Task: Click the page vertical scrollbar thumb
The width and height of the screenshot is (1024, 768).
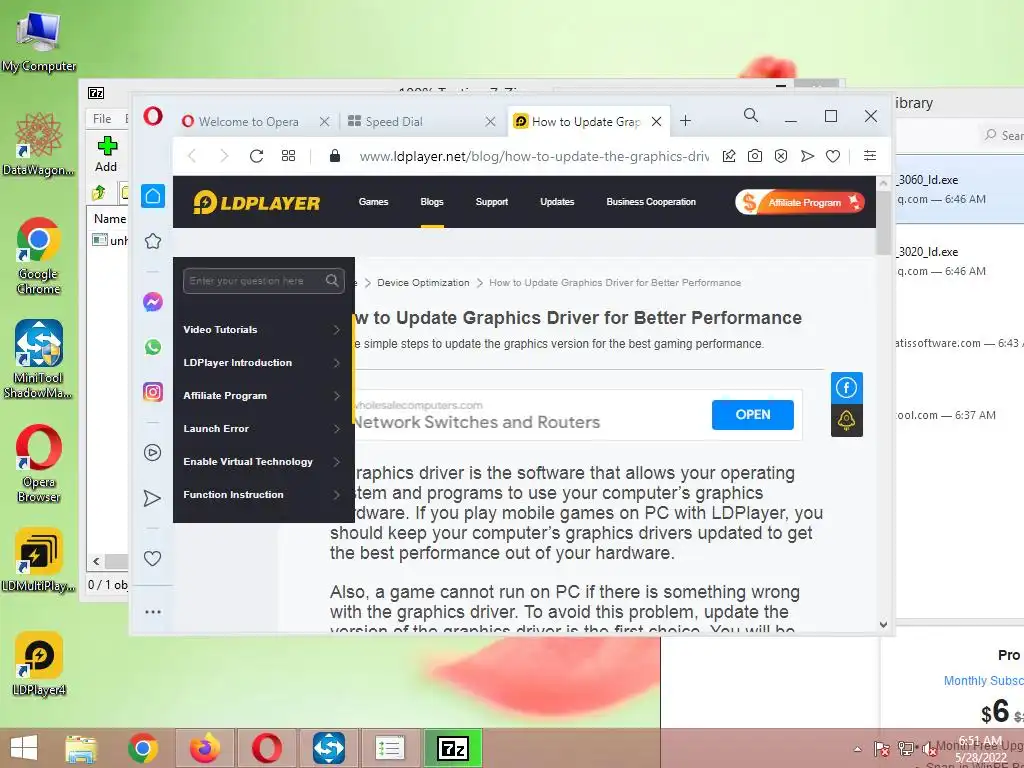Action: (x=884, y=222)
